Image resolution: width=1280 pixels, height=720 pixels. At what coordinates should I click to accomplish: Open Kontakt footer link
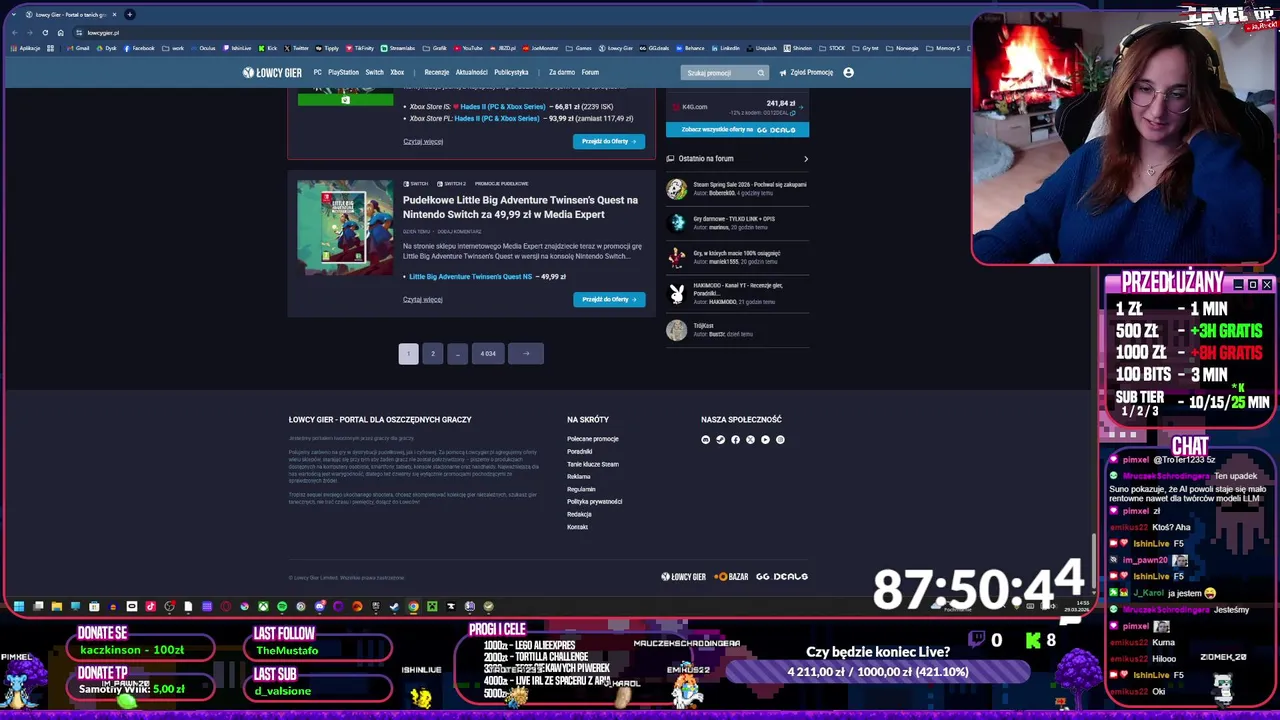[577, 527]
